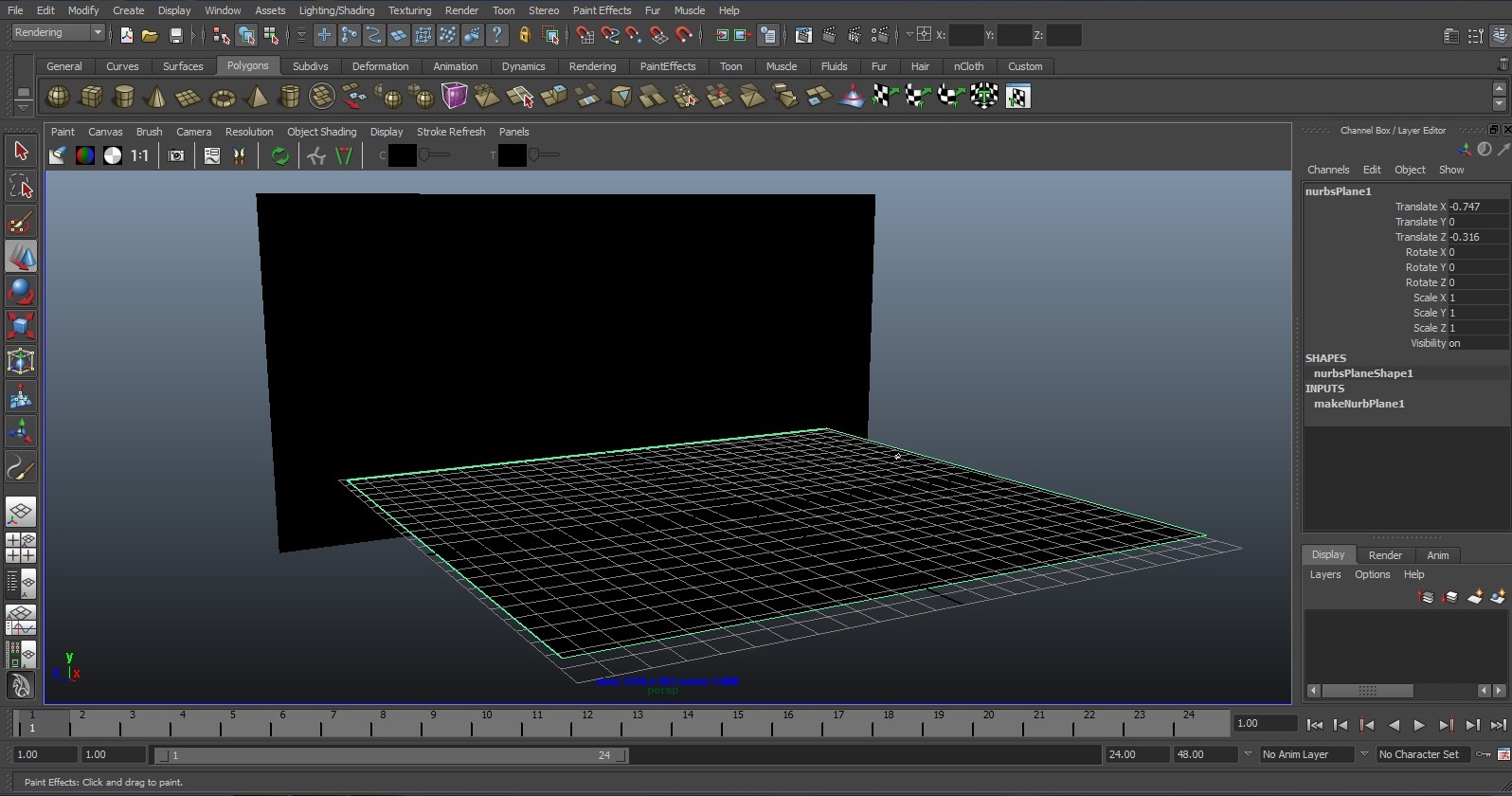Select the polygon cube shelf icon

click(x=91, y=97)
